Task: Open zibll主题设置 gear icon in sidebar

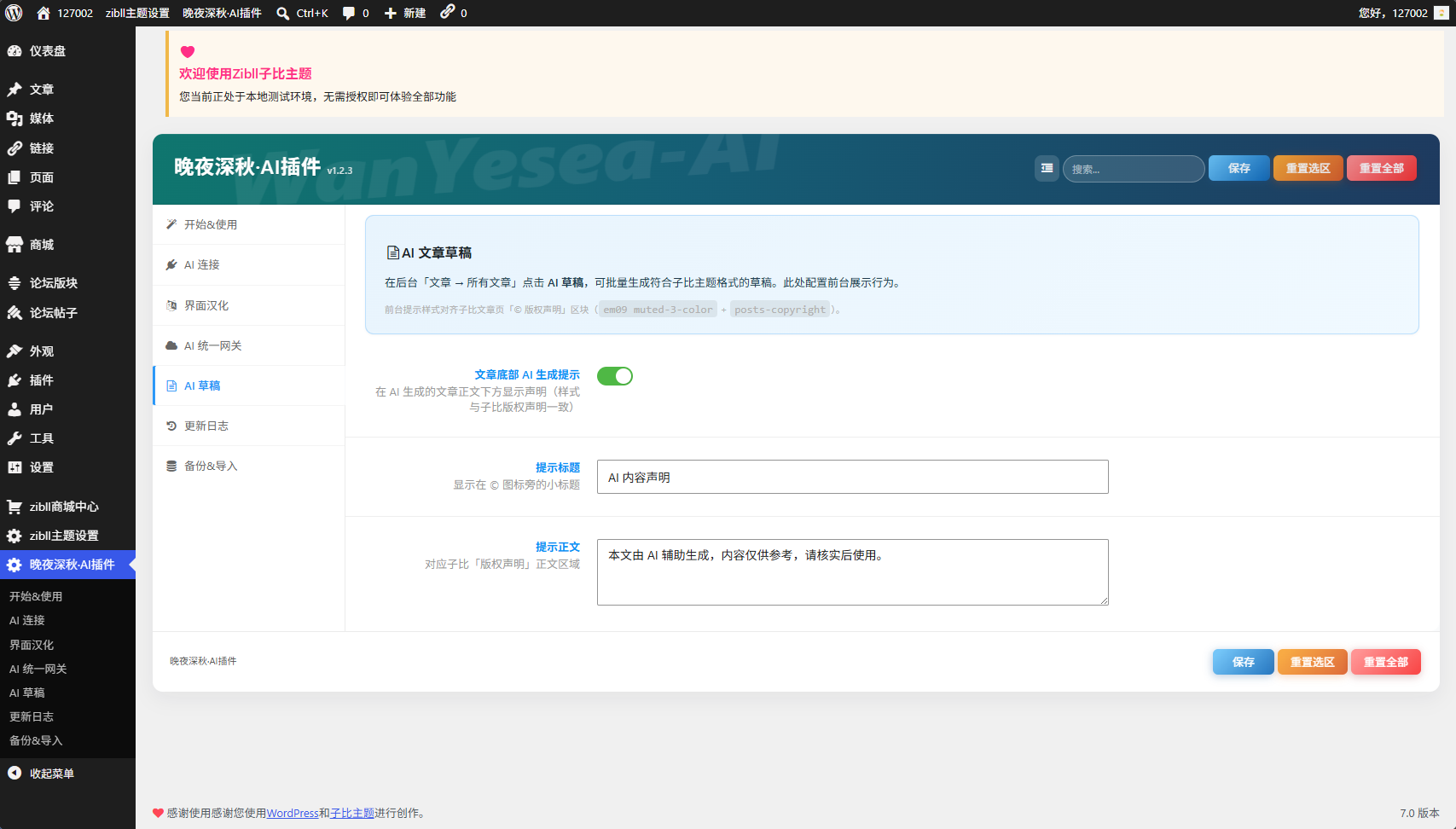Action: [15, 536]
